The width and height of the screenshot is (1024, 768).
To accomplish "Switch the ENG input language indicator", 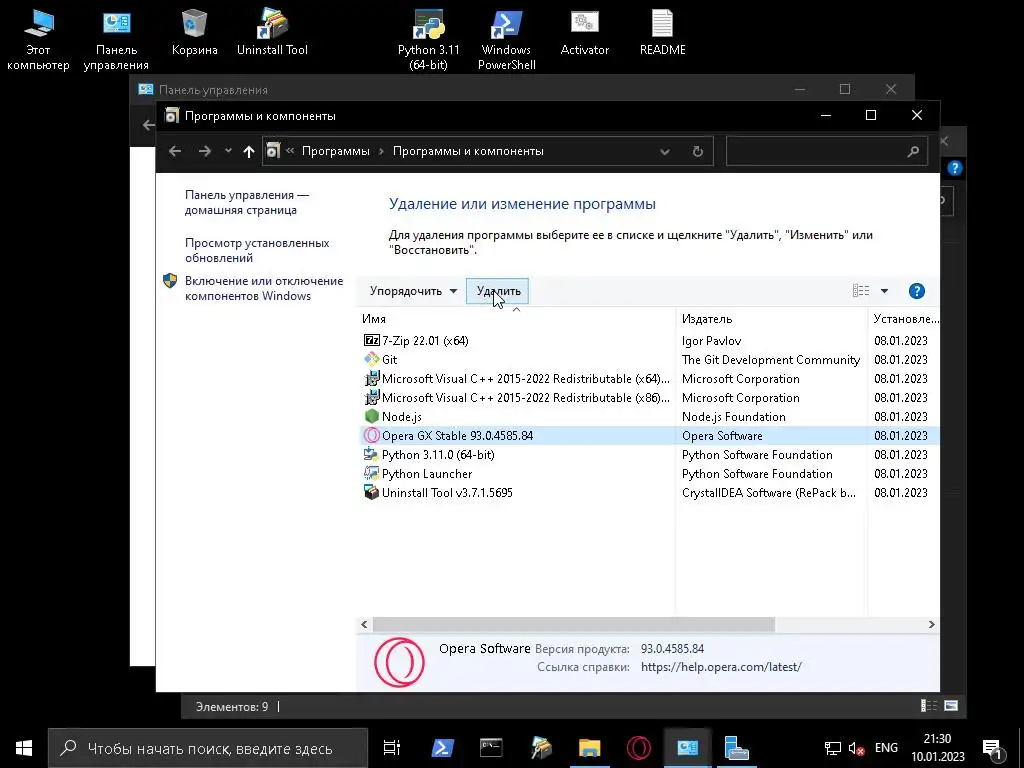I will click(x=886, y=748).
